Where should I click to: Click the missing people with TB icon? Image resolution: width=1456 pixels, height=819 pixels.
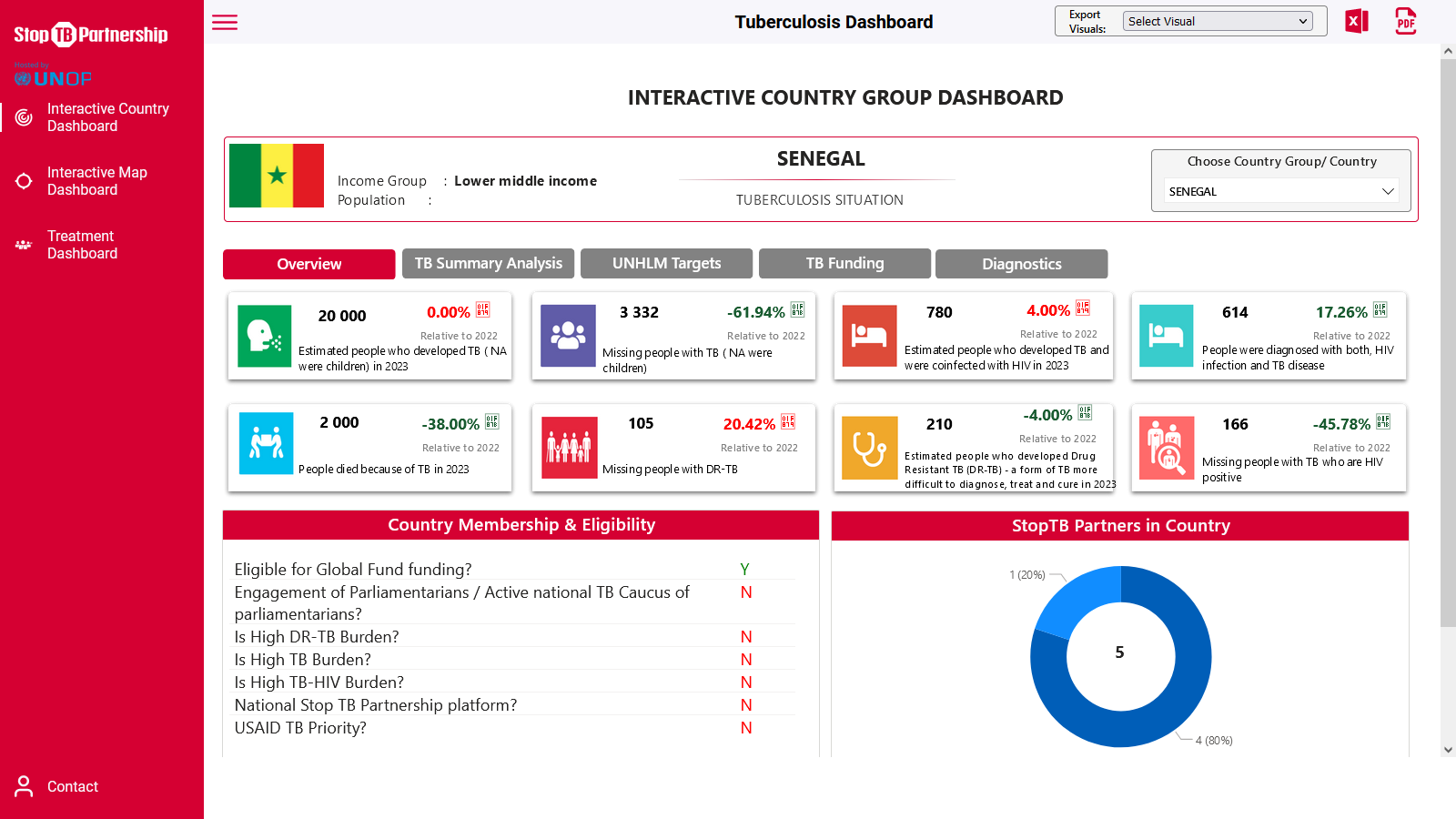point(568,336)
